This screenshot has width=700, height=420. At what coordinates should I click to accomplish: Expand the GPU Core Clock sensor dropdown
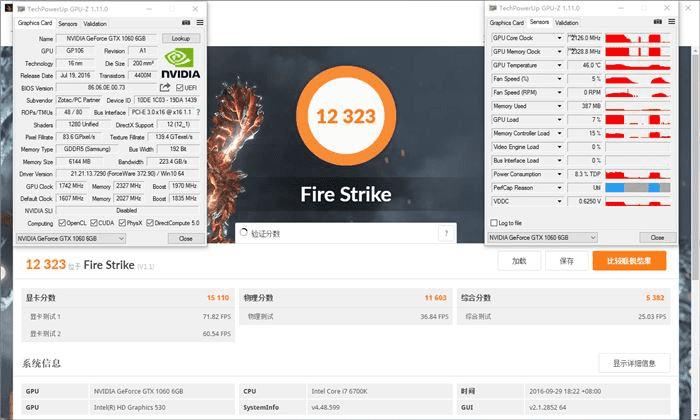point(559,38)
